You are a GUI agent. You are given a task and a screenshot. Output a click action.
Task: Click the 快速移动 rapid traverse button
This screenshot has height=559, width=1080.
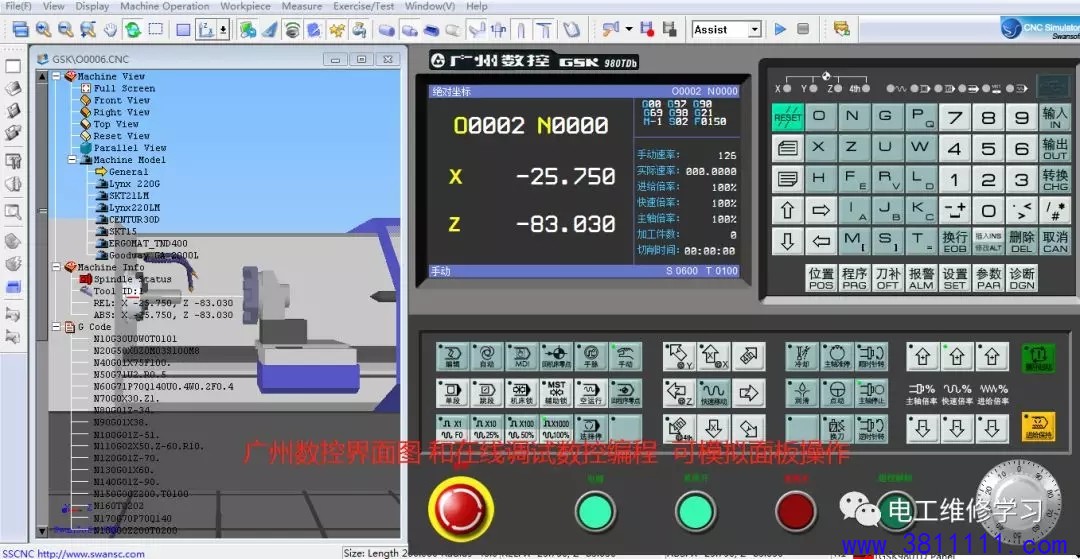point(714,392)
